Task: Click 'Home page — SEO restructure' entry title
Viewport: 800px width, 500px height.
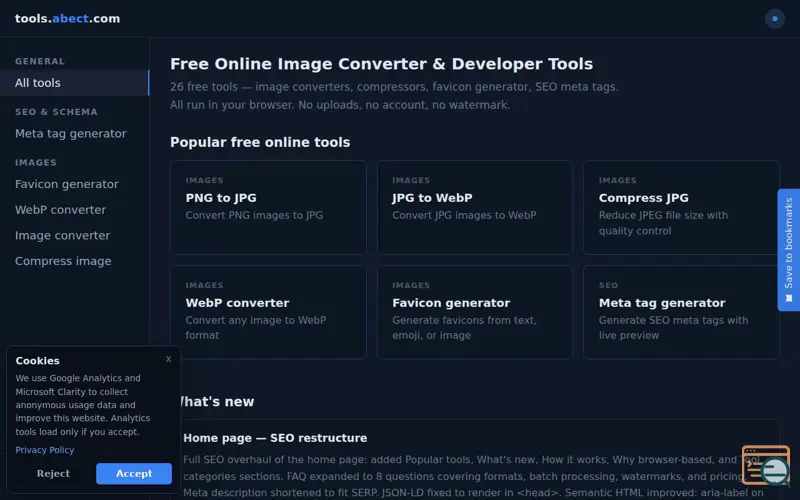Action: (275, 438)
